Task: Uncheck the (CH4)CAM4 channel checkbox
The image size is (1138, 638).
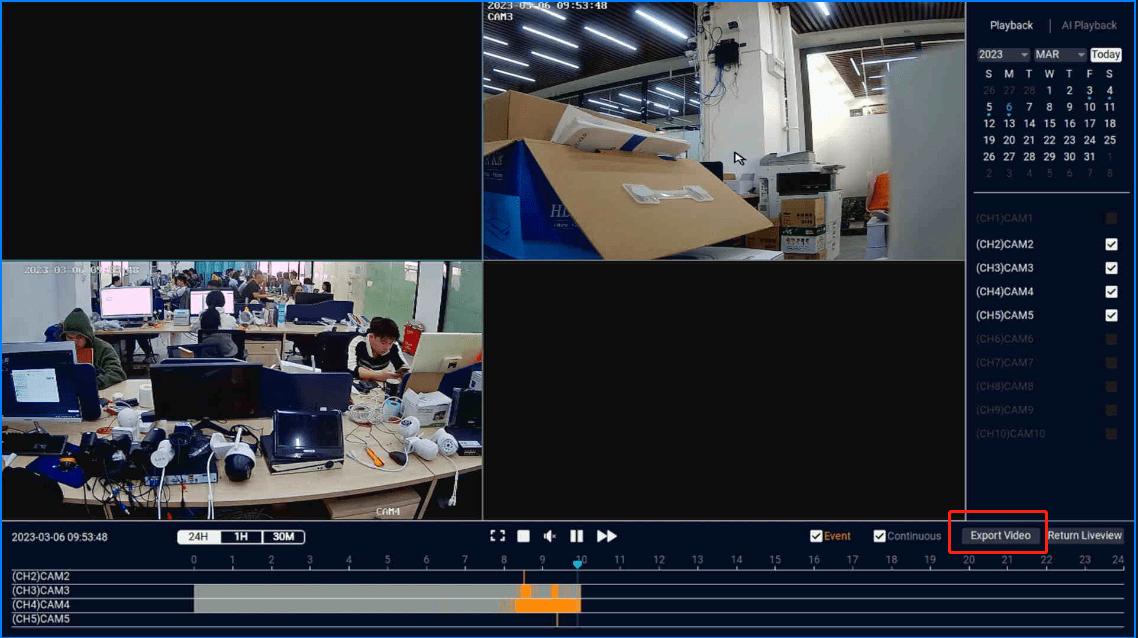Action: pyautogui.click(x=1111, y=292)
